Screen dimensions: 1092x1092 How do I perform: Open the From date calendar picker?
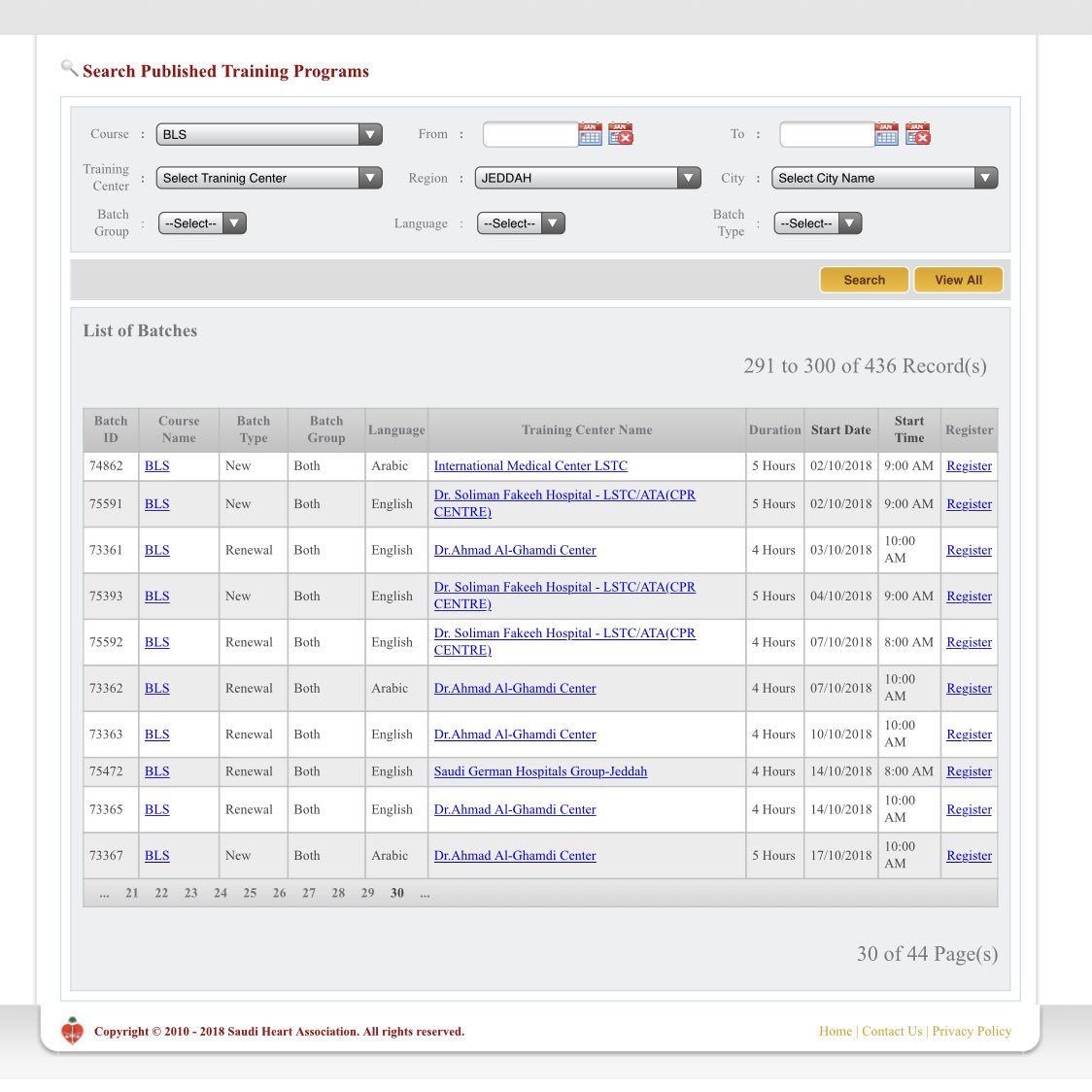pyautogui.click(x=590, y=133)
